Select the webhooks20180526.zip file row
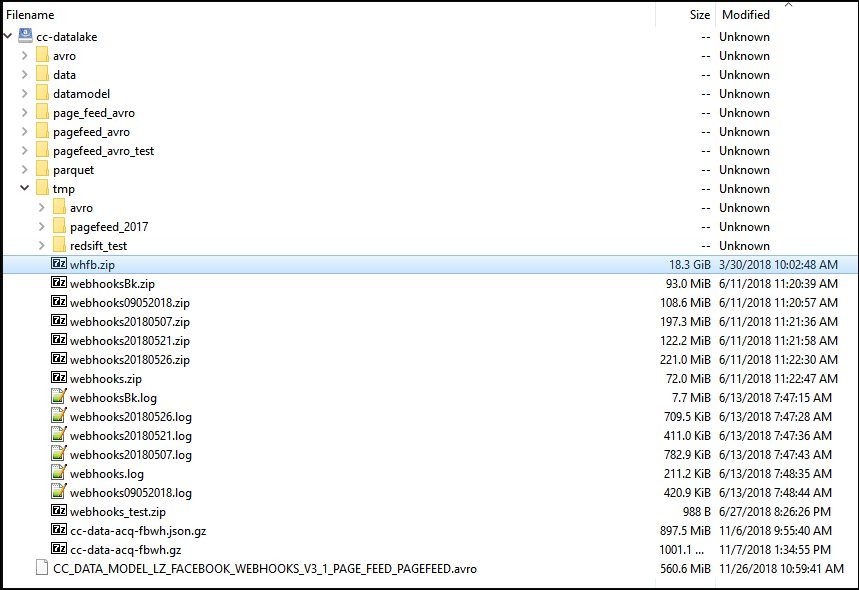The image size is (859, 590). [129, 360]
